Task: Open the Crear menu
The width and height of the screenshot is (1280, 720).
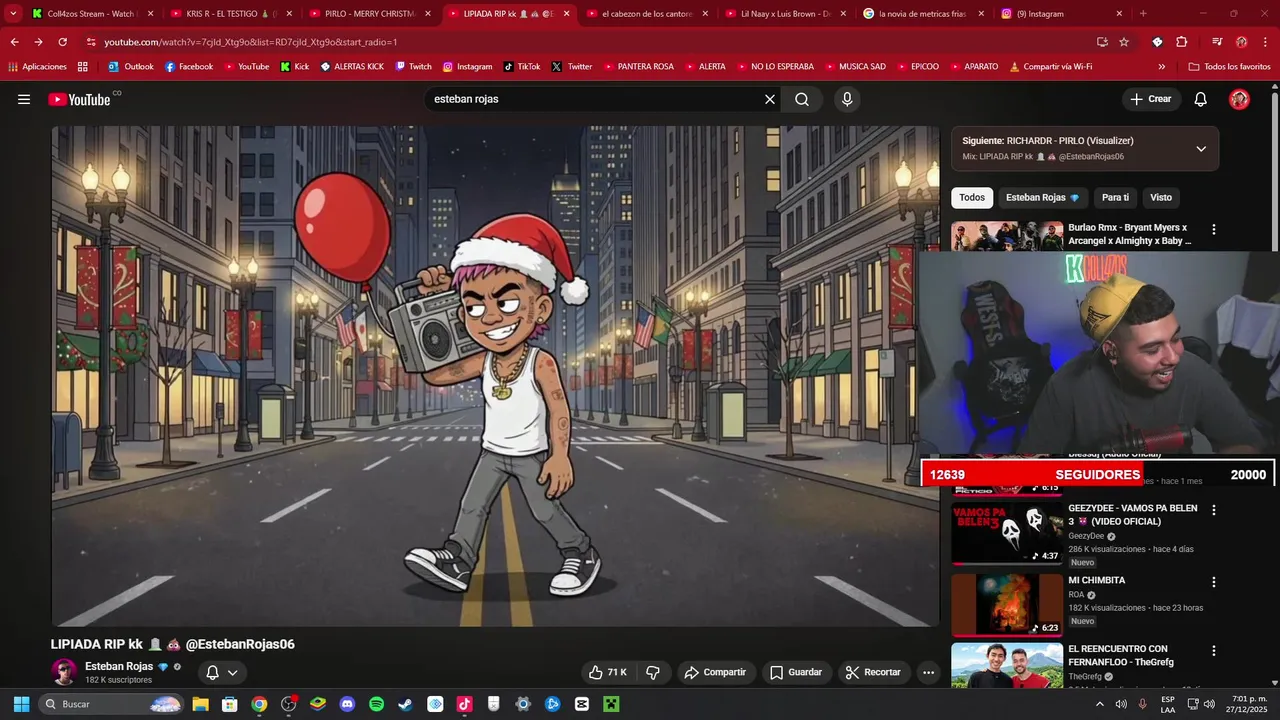Action: 1150,99
